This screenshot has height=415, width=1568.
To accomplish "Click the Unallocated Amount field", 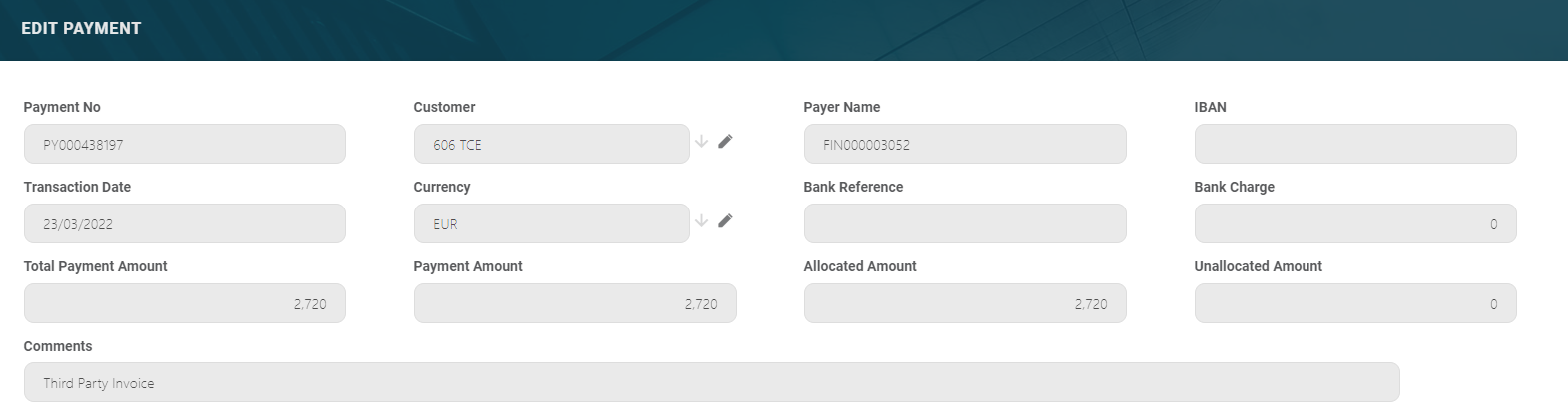I will click(1354, 304).
